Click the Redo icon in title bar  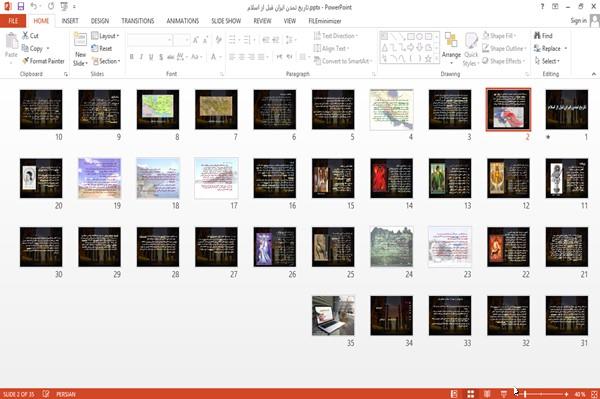coord(51,7)
